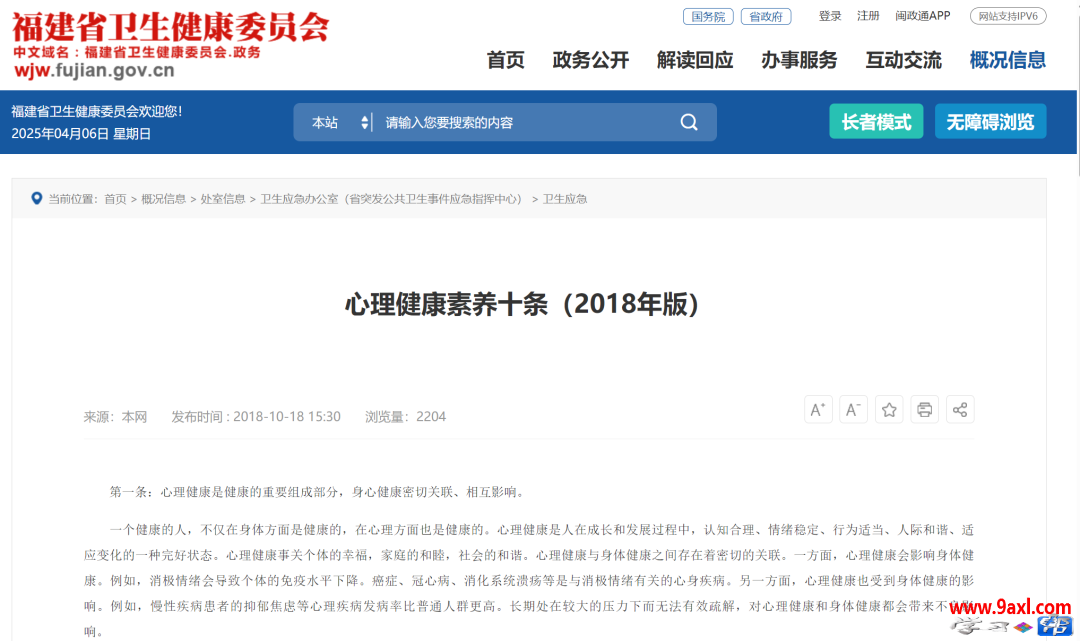
Task: Click the 国务院 link
Action: 708,16
